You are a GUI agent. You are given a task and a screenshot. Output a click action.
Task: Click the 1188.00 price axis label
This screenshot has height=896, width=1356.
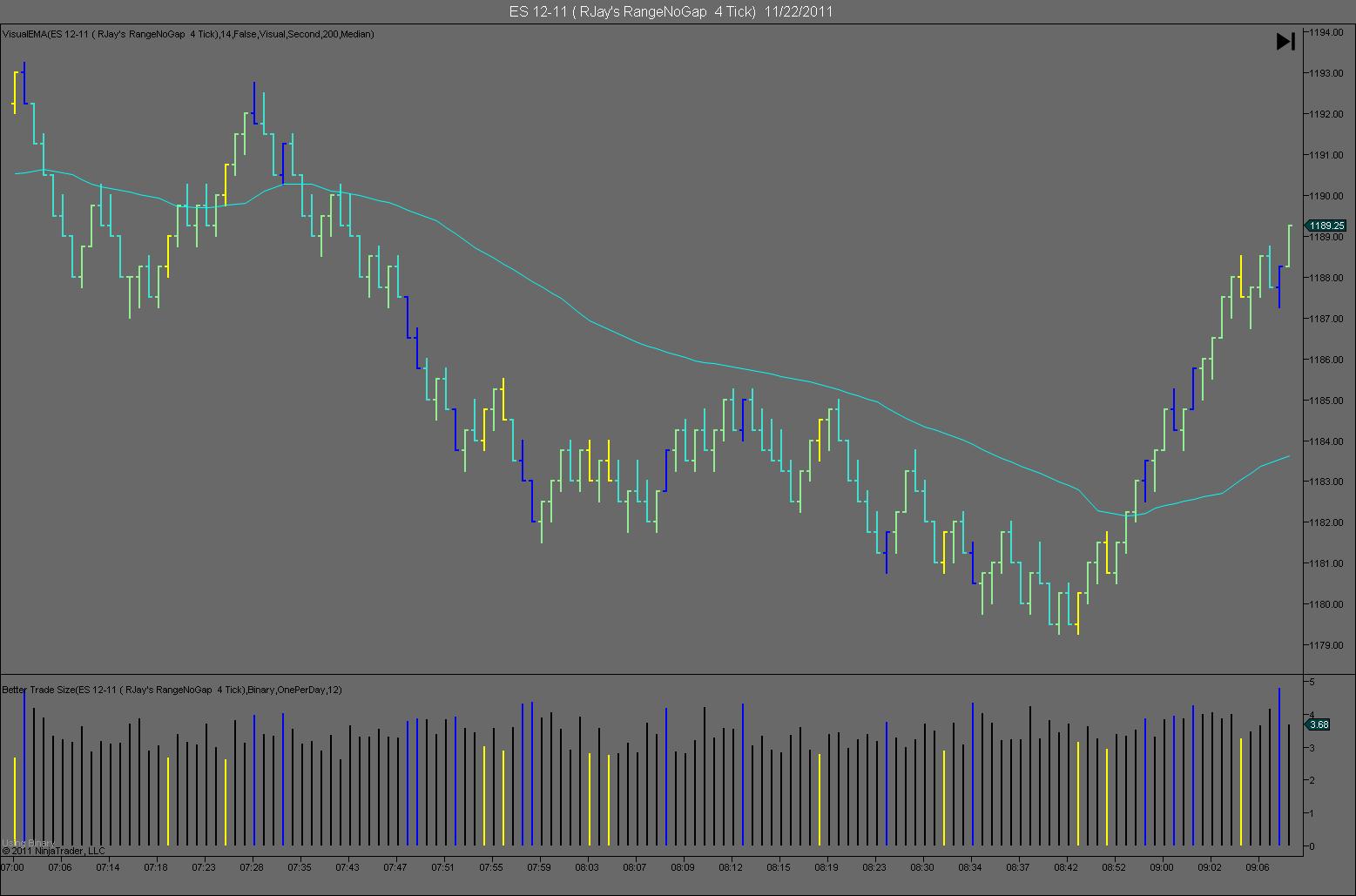coord(1326,278)
